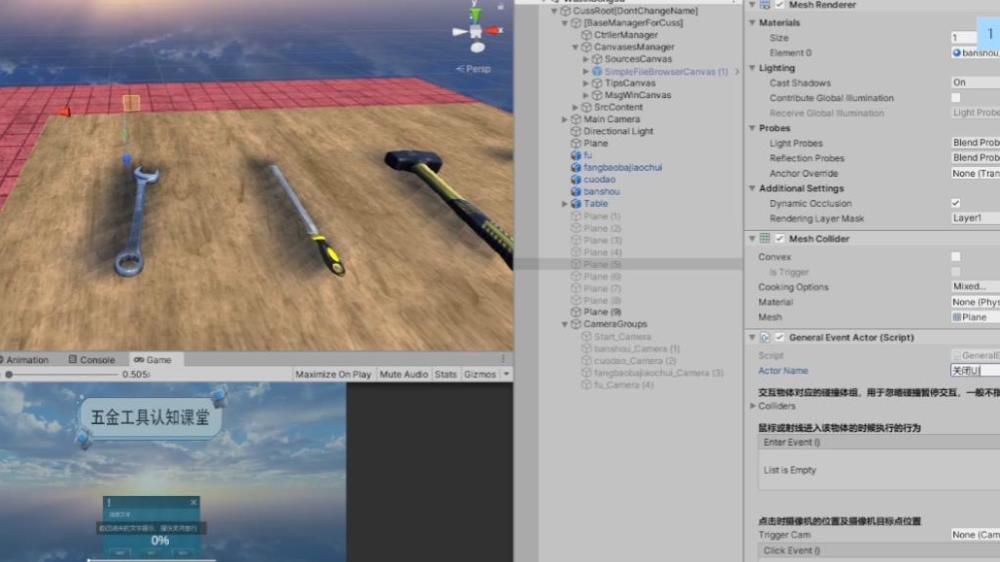Open the Gizmos dropdown arrow
The height and width of the screenshot is (562, 1000).
pos(506,374)
